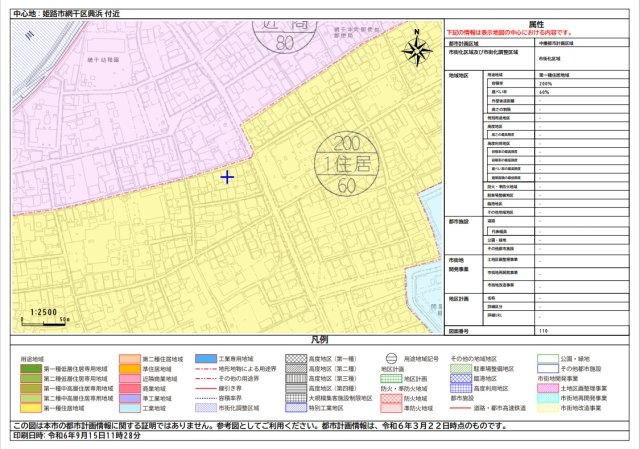
Task: Click the 凡例 legend heading
Action: (x=319, y=340)
